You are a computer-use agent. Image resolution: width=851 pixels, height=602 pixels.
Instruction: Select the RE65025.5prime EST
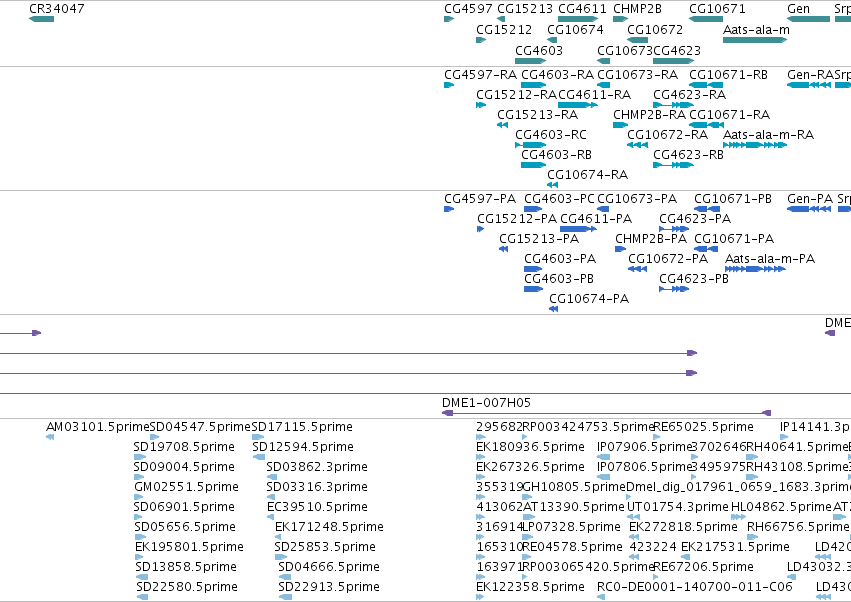(657, 437)
